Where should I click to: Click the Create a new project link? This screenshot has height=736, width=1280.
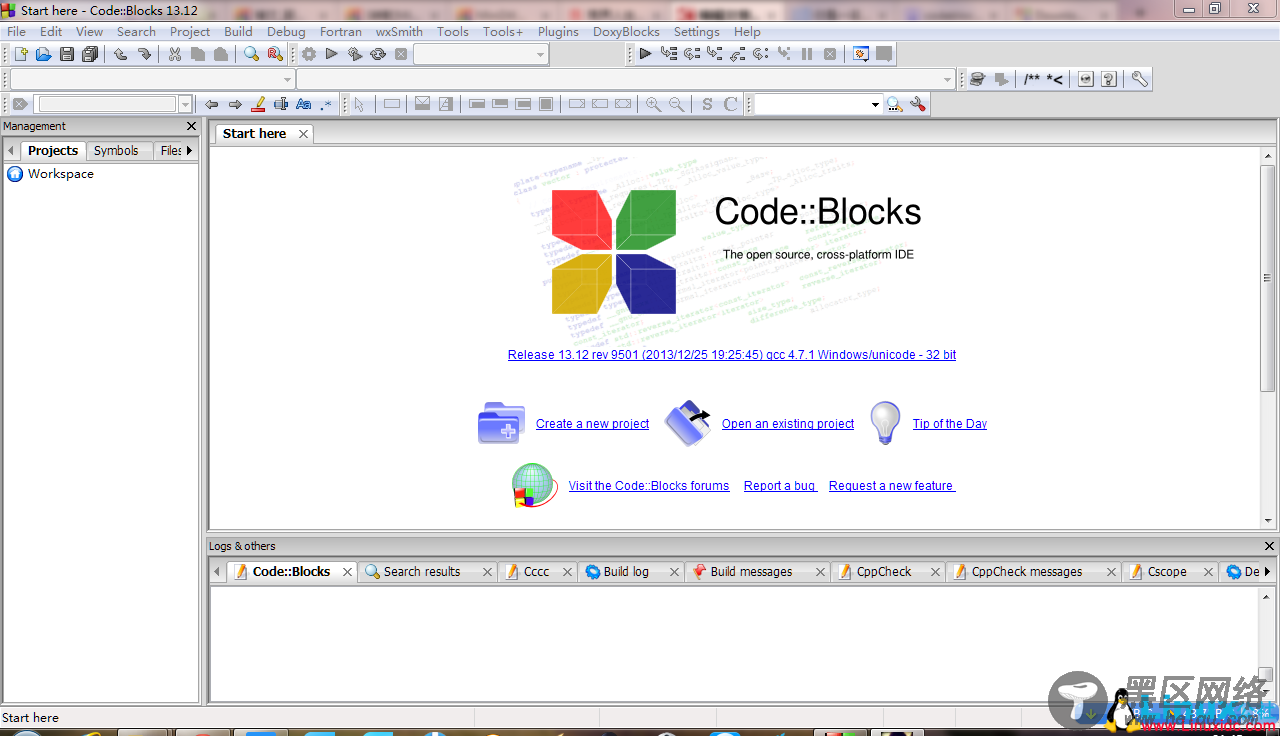(592, 424)
